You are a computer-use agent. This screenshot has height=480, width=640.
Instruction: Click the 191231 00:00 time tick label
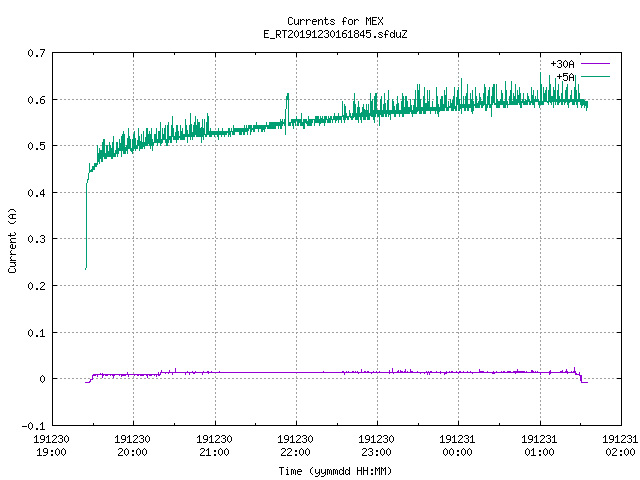[457, 446]
